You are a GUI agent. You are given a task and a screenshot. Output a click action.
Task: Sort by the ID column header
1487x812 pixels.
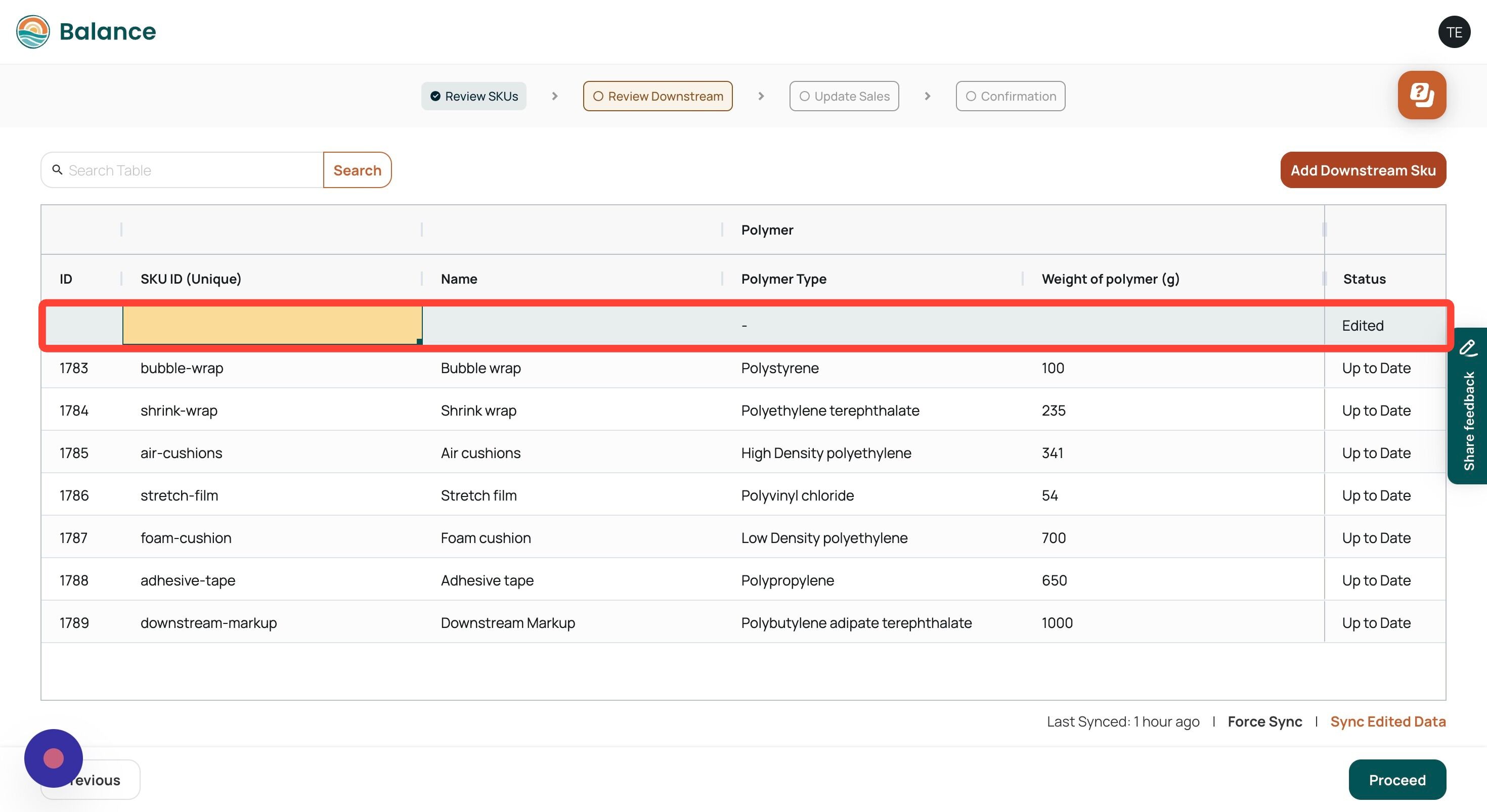click(81, 279)
